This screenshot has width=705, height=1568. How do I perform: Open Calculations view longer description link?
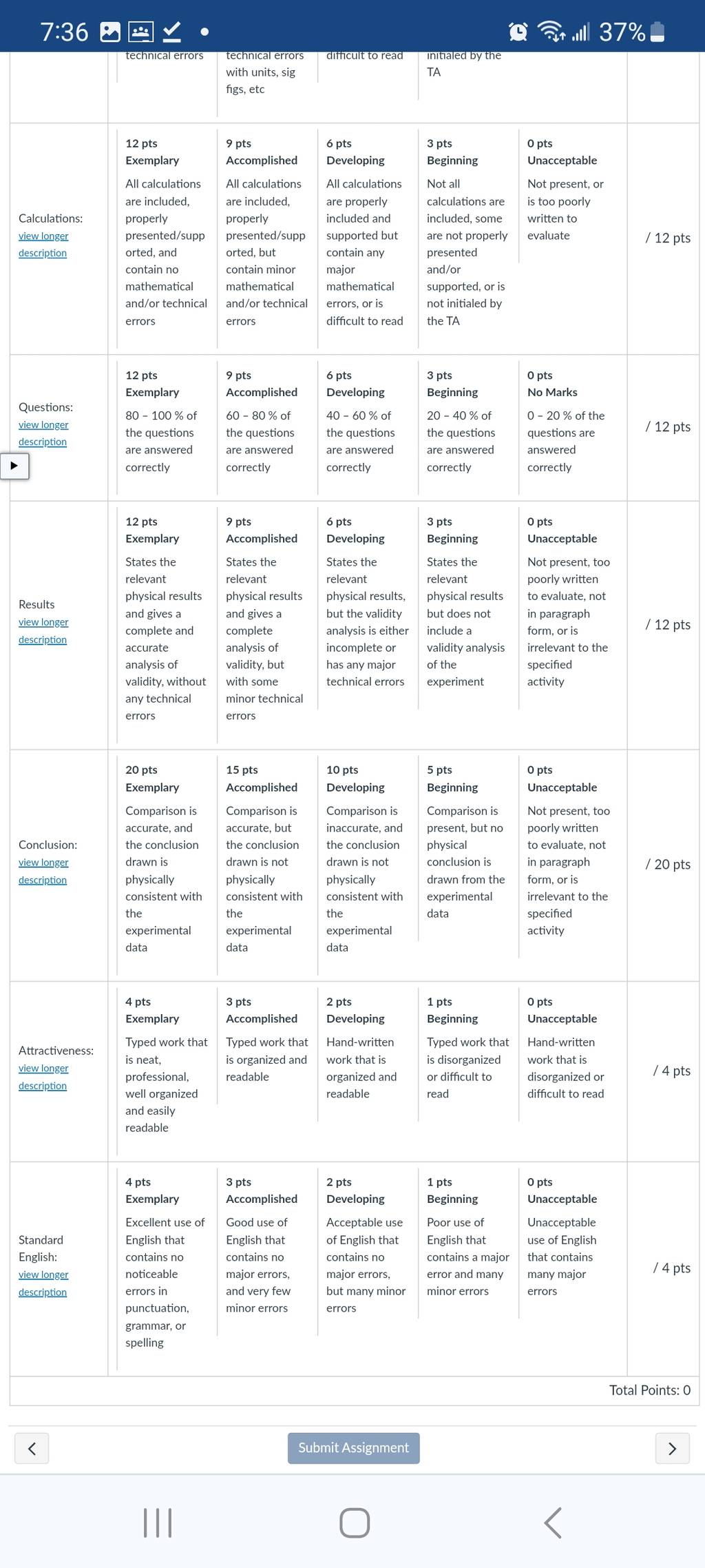pos(43,245)
